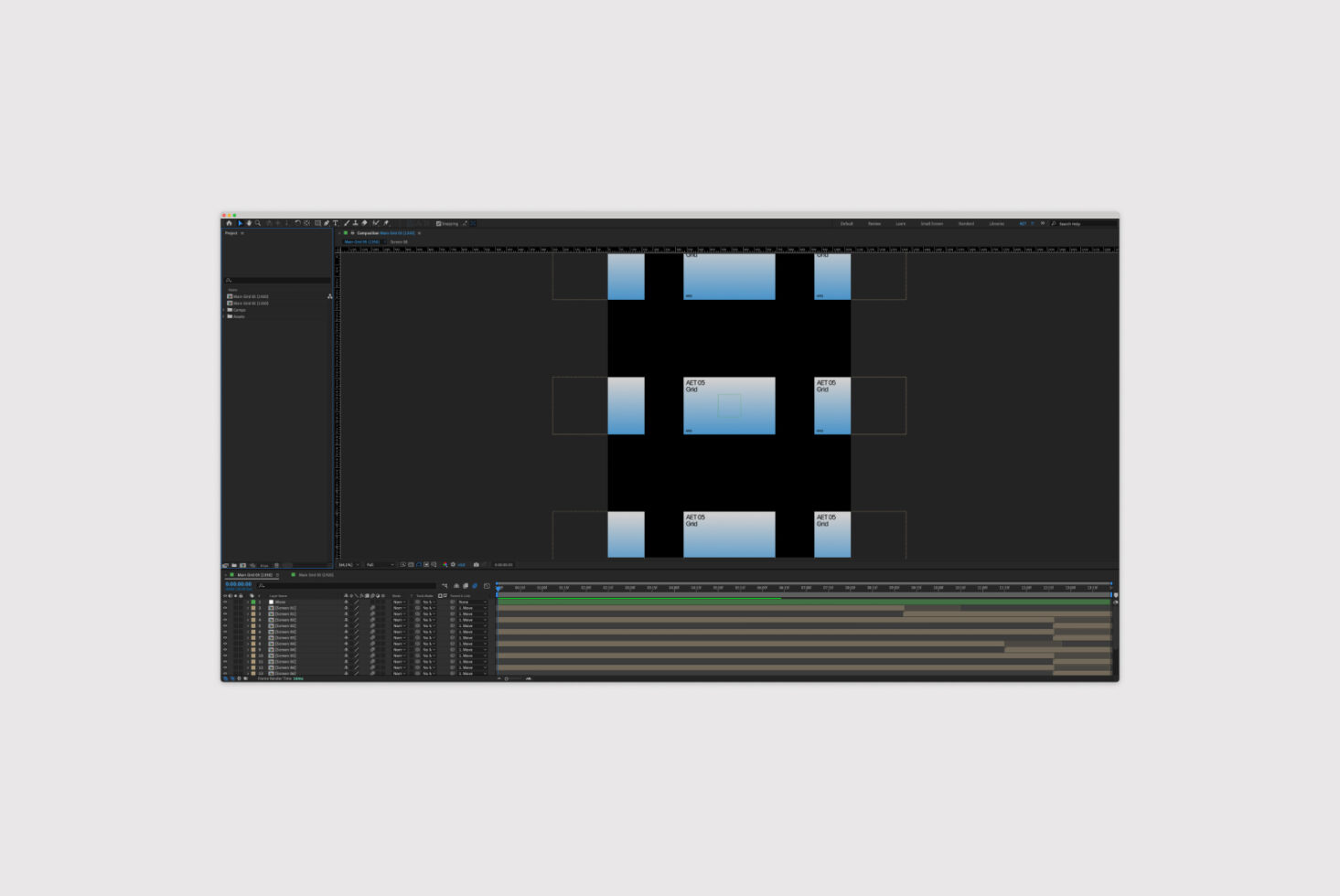Toggle Transparency Grid in viewer footer
The width and height of the screenshot is (1340, 896).
(x=411, y=565)
